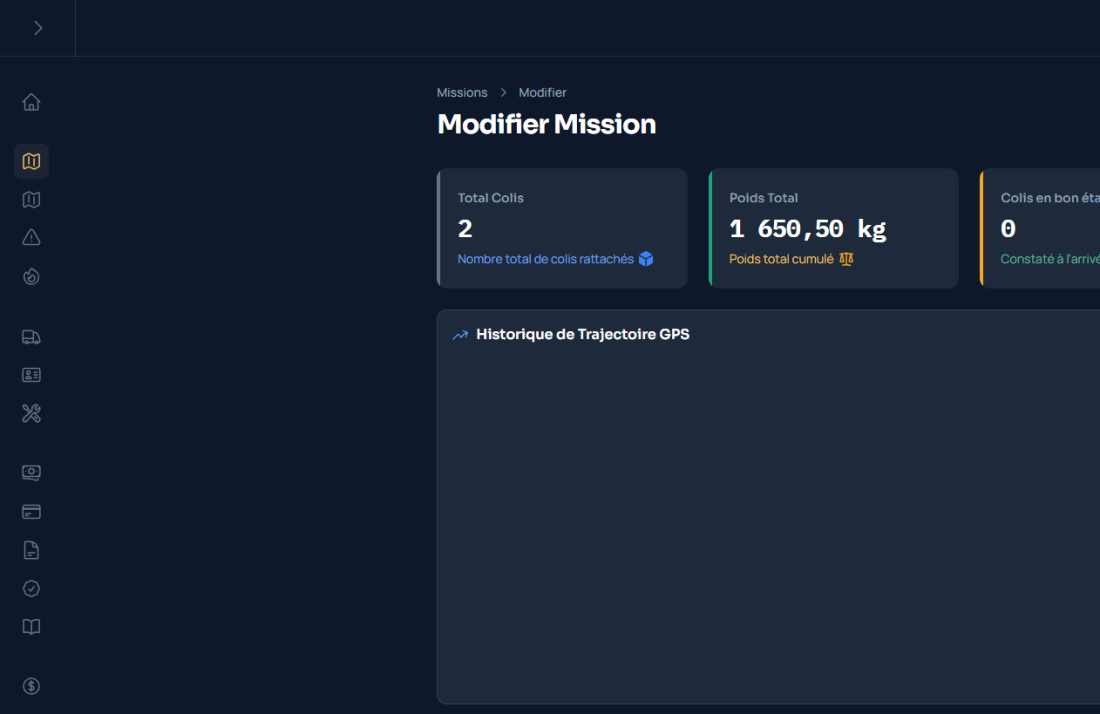Click the Historique de Trajectoire GPS title
Image resolution: width=1100 pixels, height=714 pixels.
582,335
